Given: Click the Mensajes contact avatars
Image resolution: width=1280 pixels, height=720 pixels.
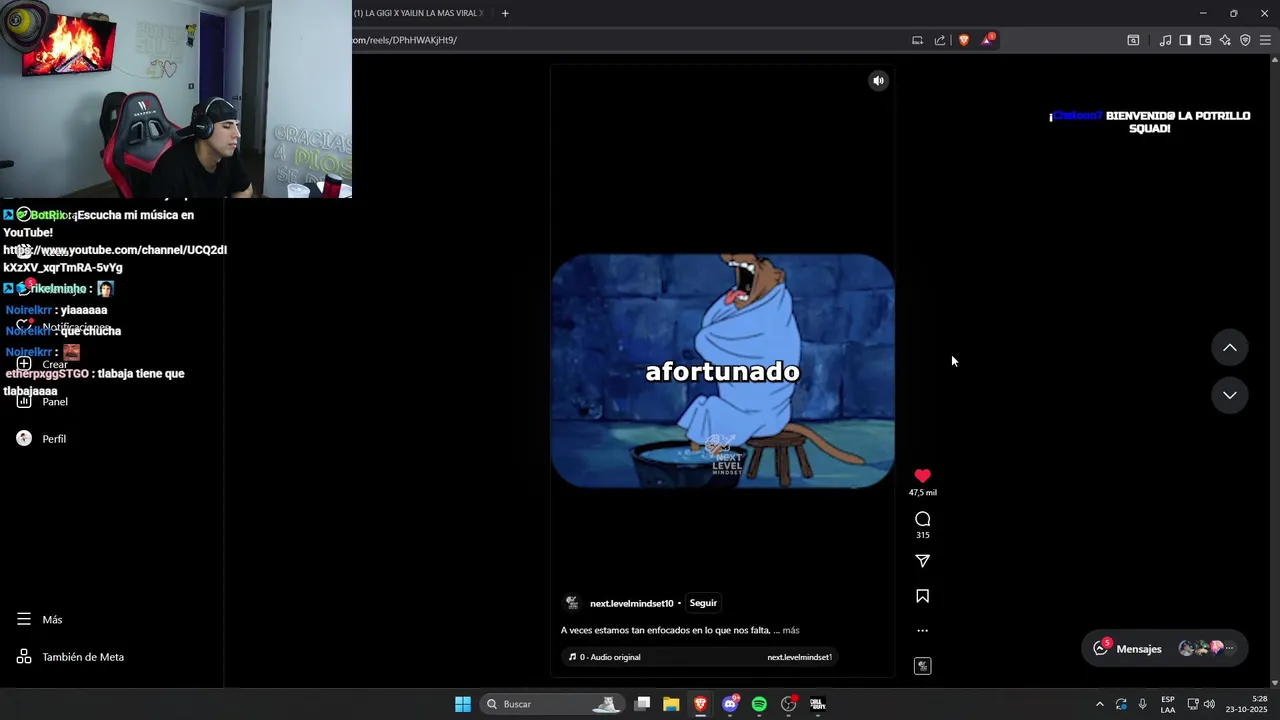Looking at the screenshot, I should pos(1208,648).
